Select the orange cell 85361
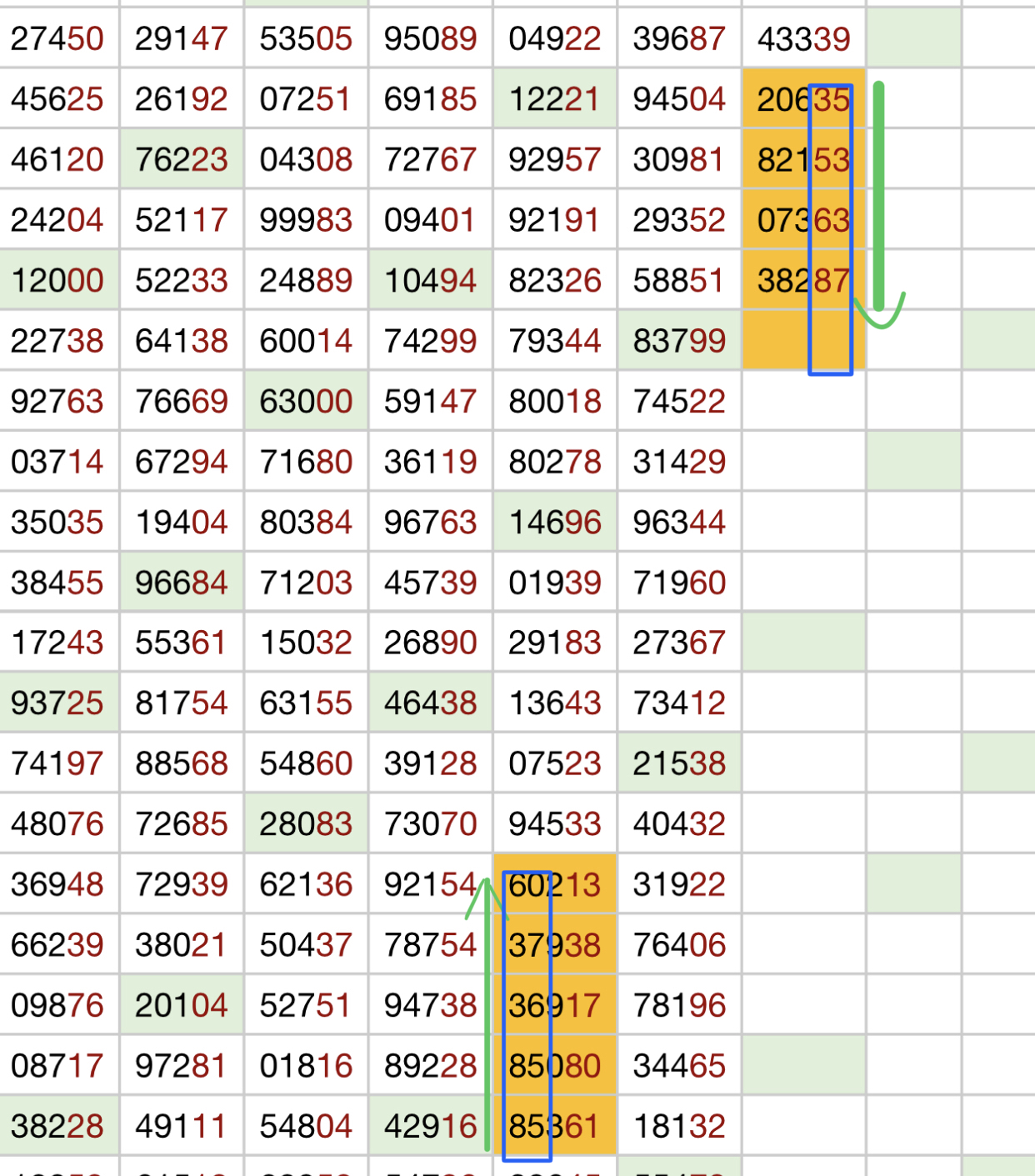This screenshot has height=1176, width=1035. coord(555,1126)
